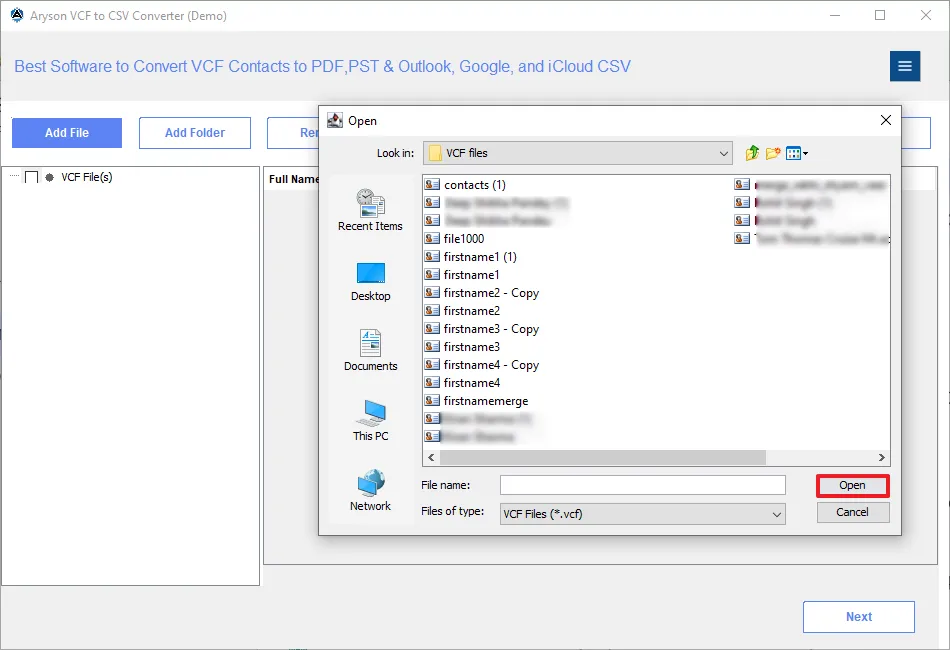
Task: Click the Next button
Action: [x=859, y=617]
